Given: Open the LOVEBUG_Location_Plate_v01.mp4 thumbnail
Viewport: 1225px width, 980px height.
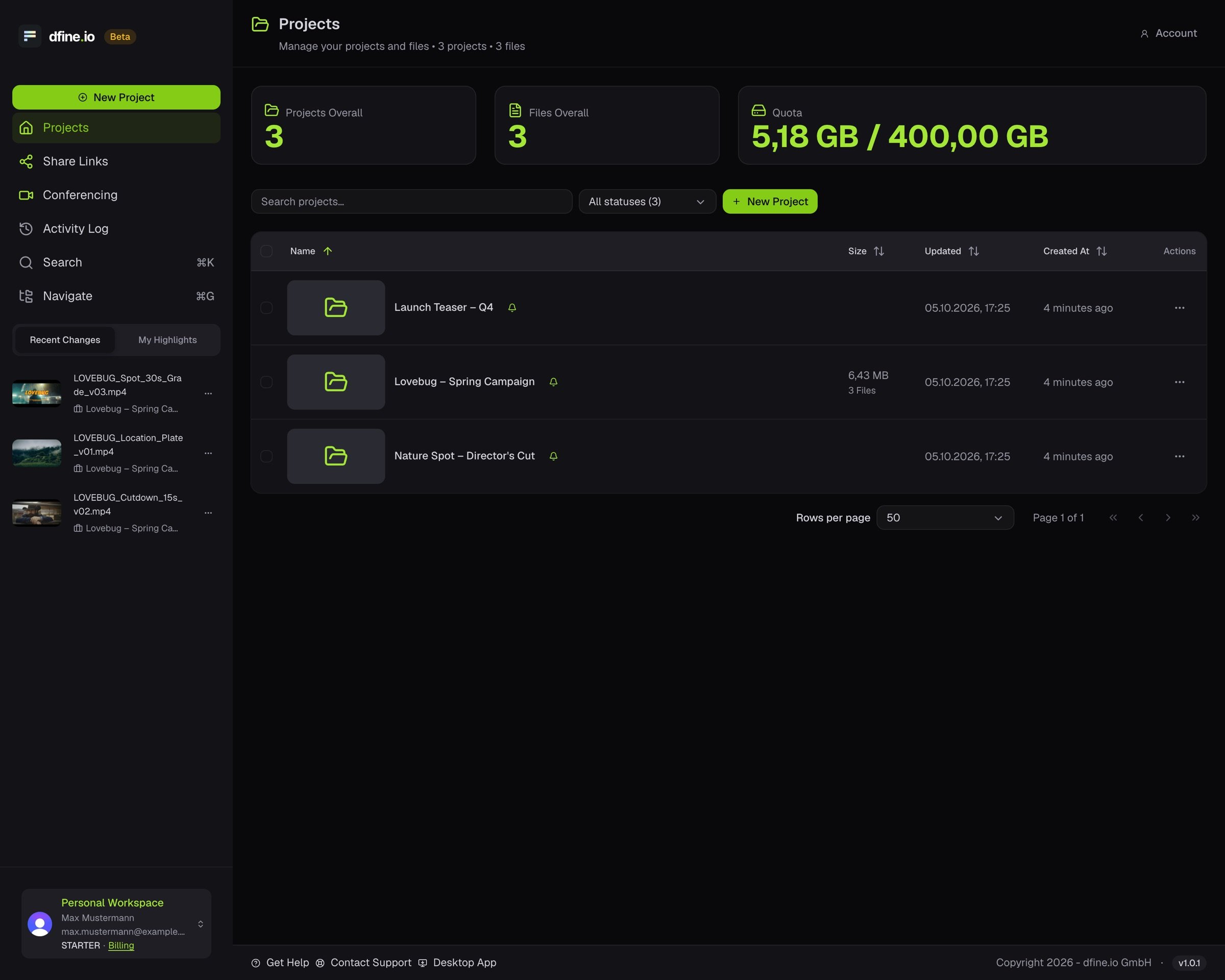Looking at the screenshot, I should click(37, 453).
